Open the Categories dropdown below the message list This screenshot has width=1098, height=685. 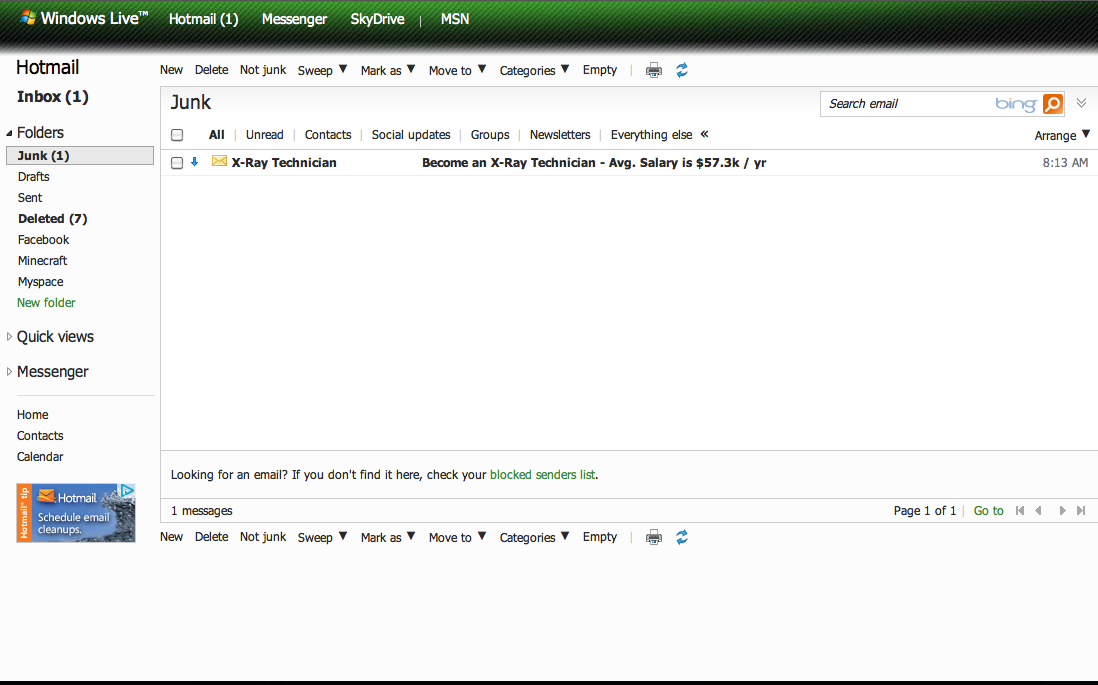tap(534, 537)
